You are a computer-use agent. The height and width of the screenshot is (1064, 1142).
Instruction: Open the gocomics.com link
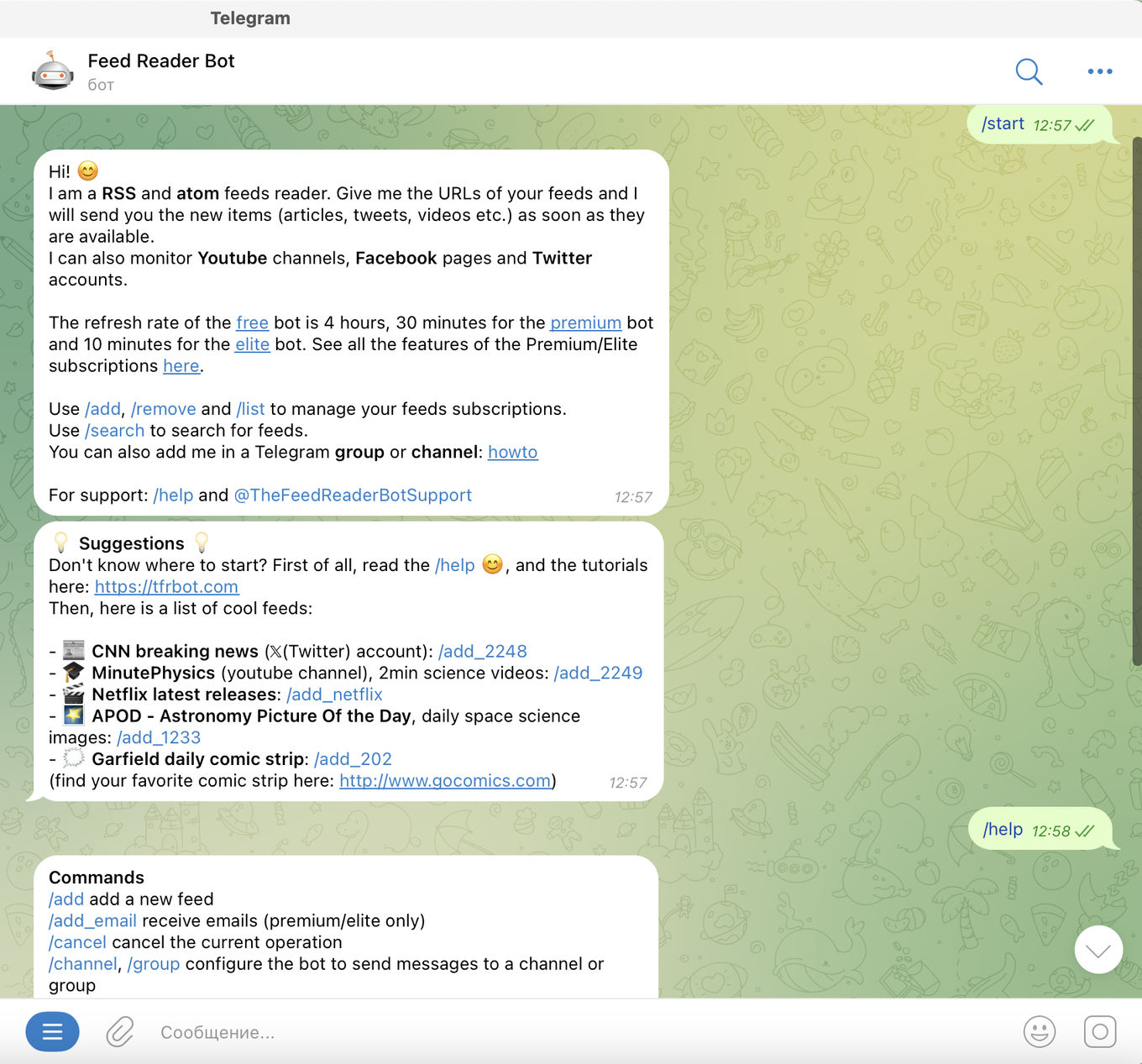point(445,781)
